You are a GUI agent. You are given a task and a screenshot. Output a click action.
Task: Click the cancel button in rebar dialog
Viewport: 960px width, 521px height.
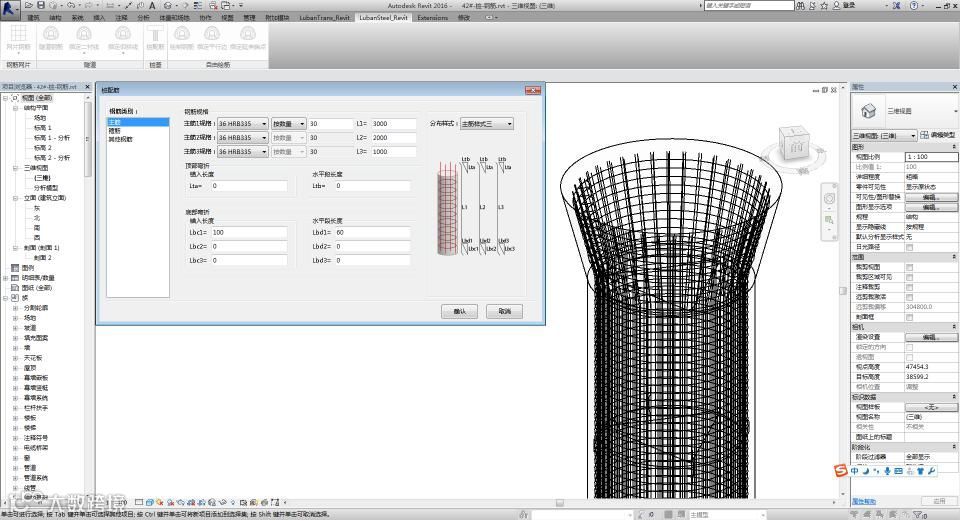point(504,311)
